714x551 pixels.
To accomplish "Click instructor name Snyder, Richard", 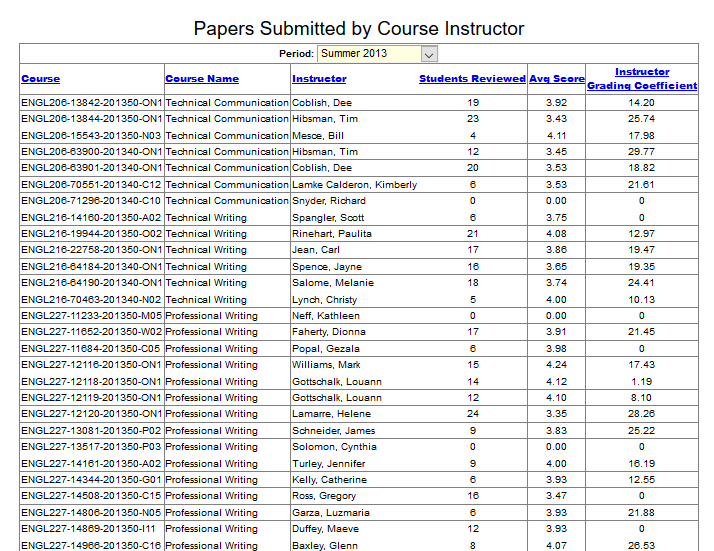I will pos(329,201).
